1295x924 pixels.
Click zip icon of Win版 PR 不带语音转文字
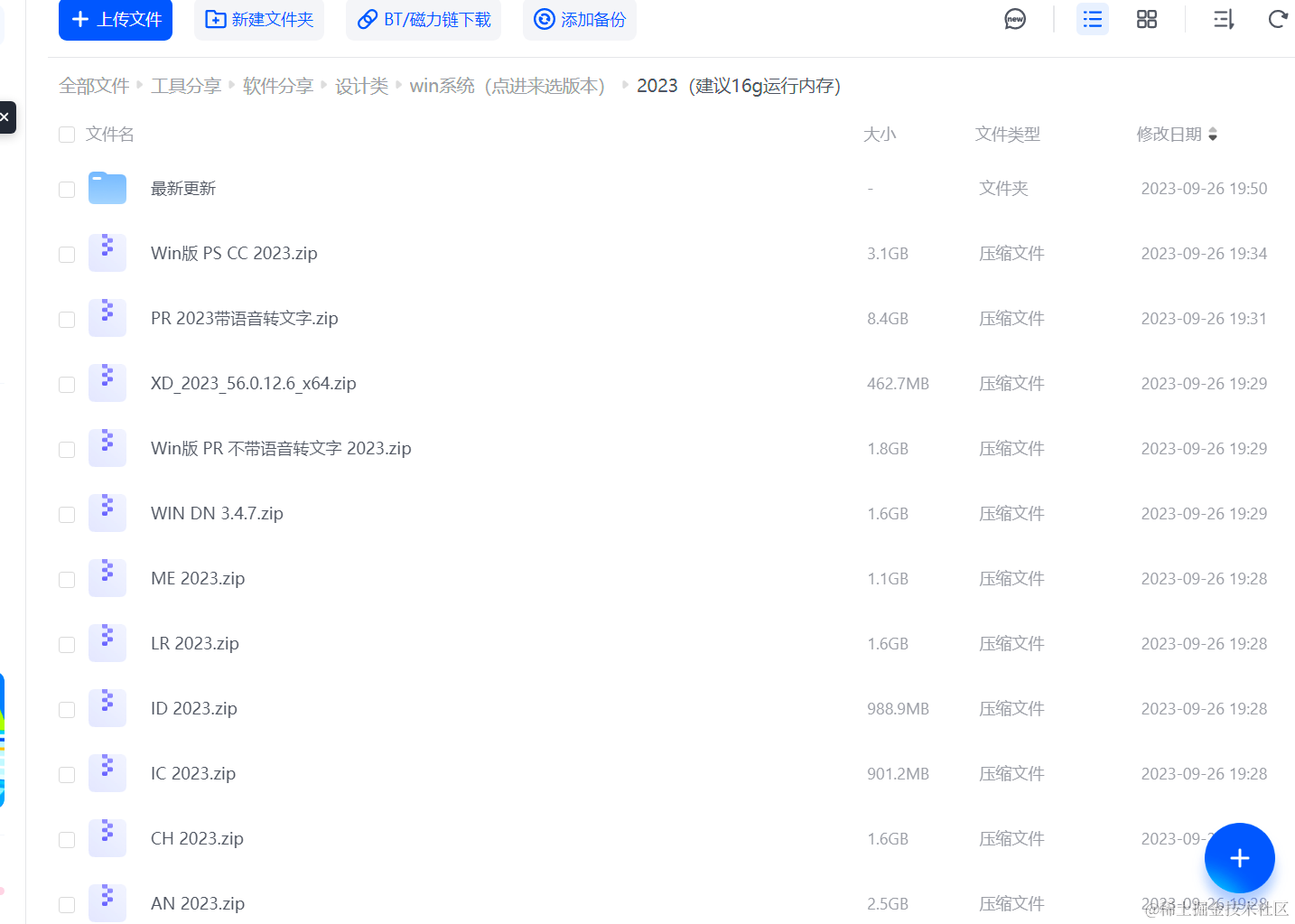(107, 448)
